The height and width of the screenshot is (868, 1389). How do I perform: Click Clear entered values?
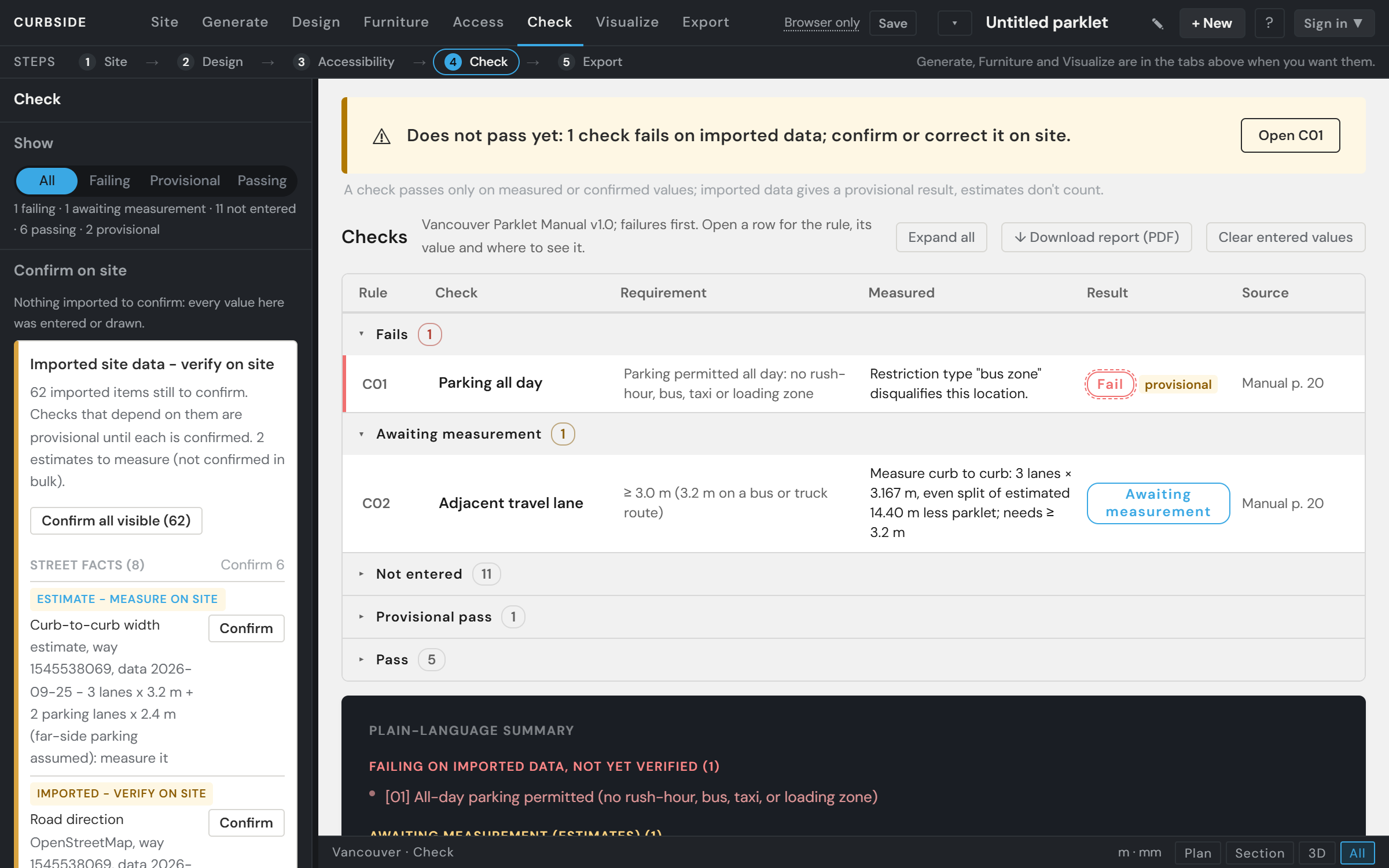click(1285, 237)
